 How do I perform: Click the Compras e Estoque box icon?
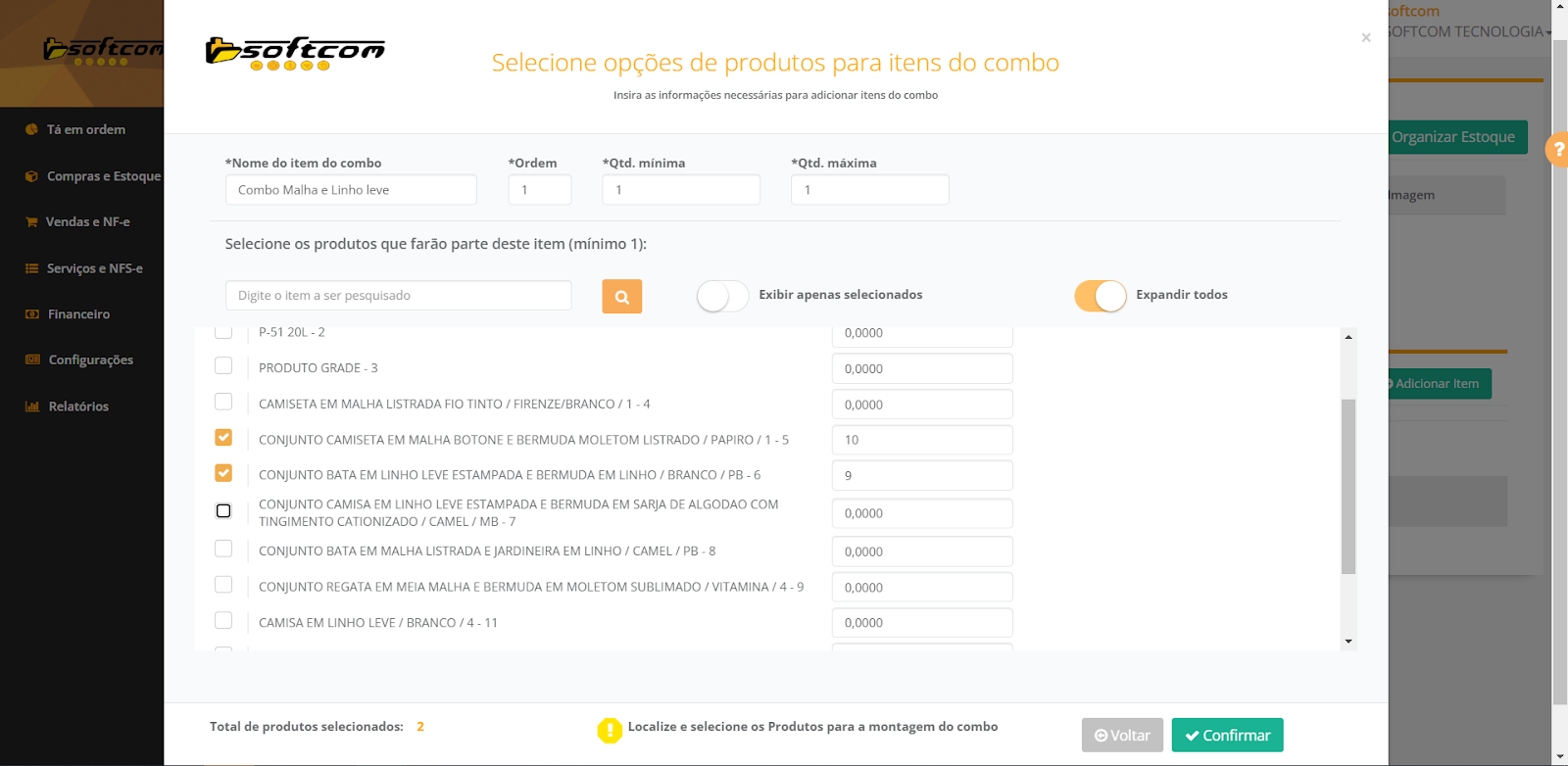[x=31, y=176]
